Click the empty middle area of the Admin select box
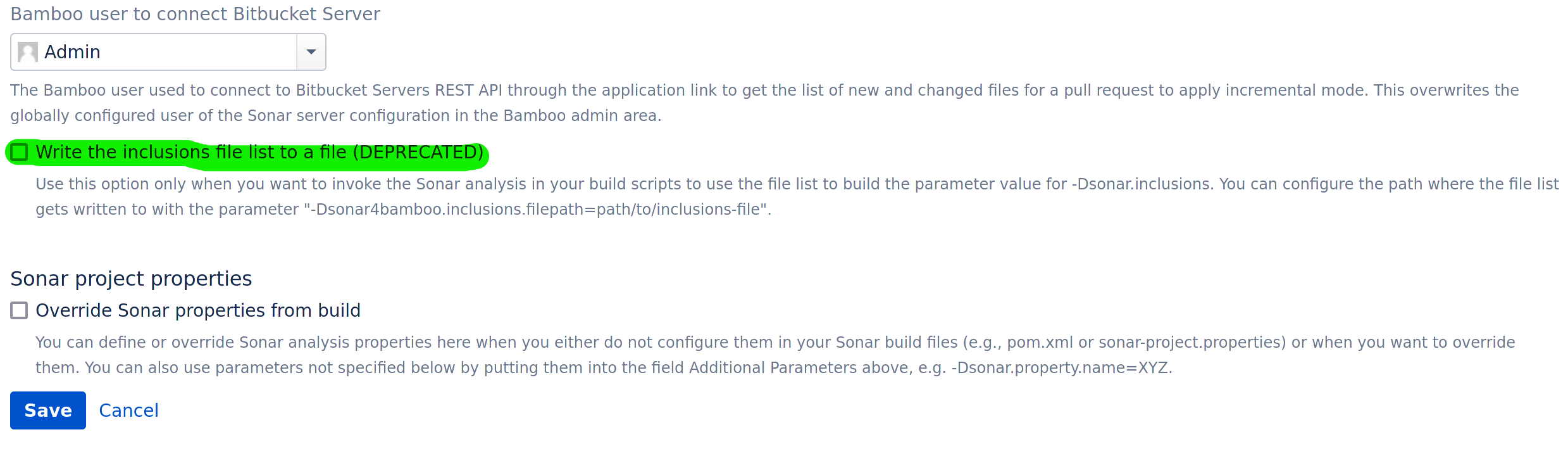The width and height of the screenshot is (1568, 451). click(202, 52)
